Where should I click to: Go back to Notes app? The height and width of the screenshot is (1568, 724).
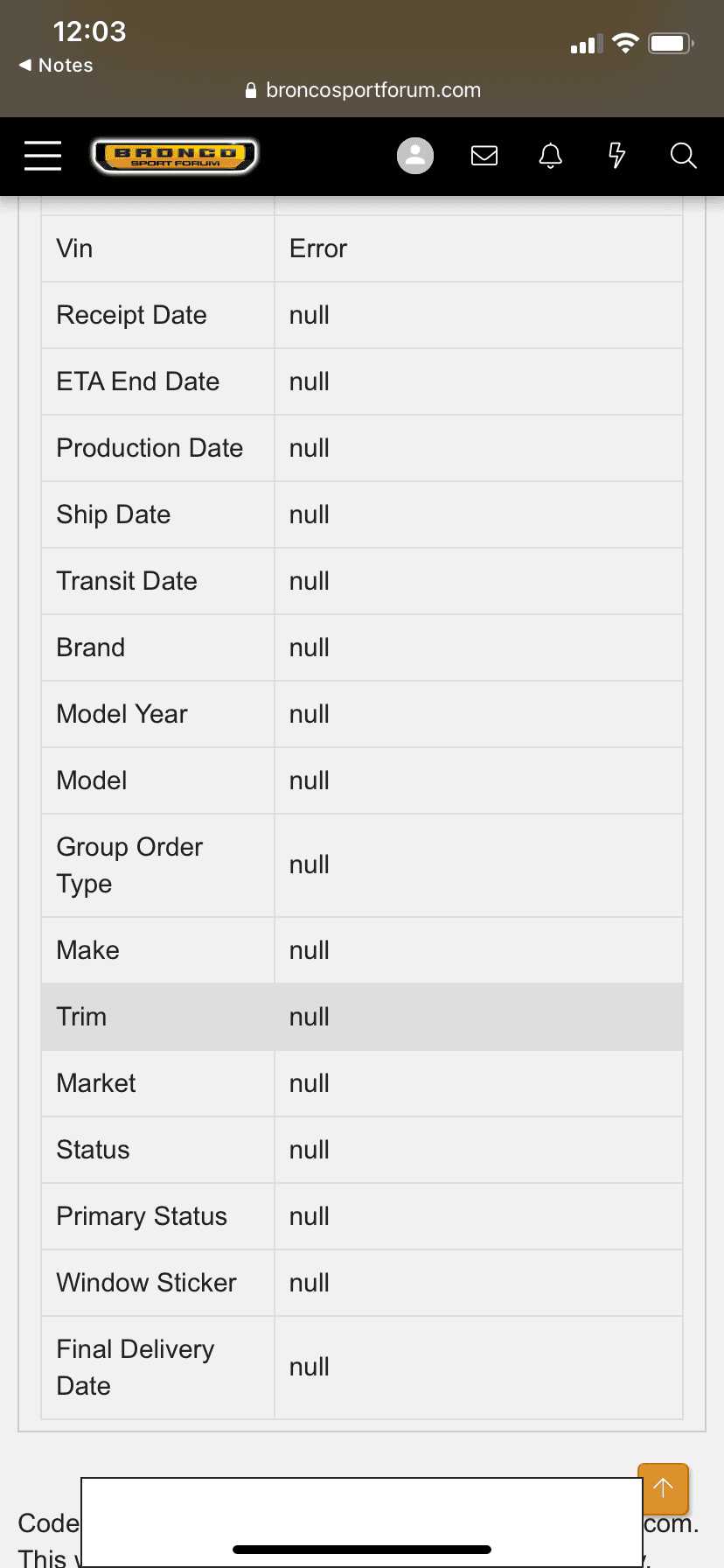(56, 66)
